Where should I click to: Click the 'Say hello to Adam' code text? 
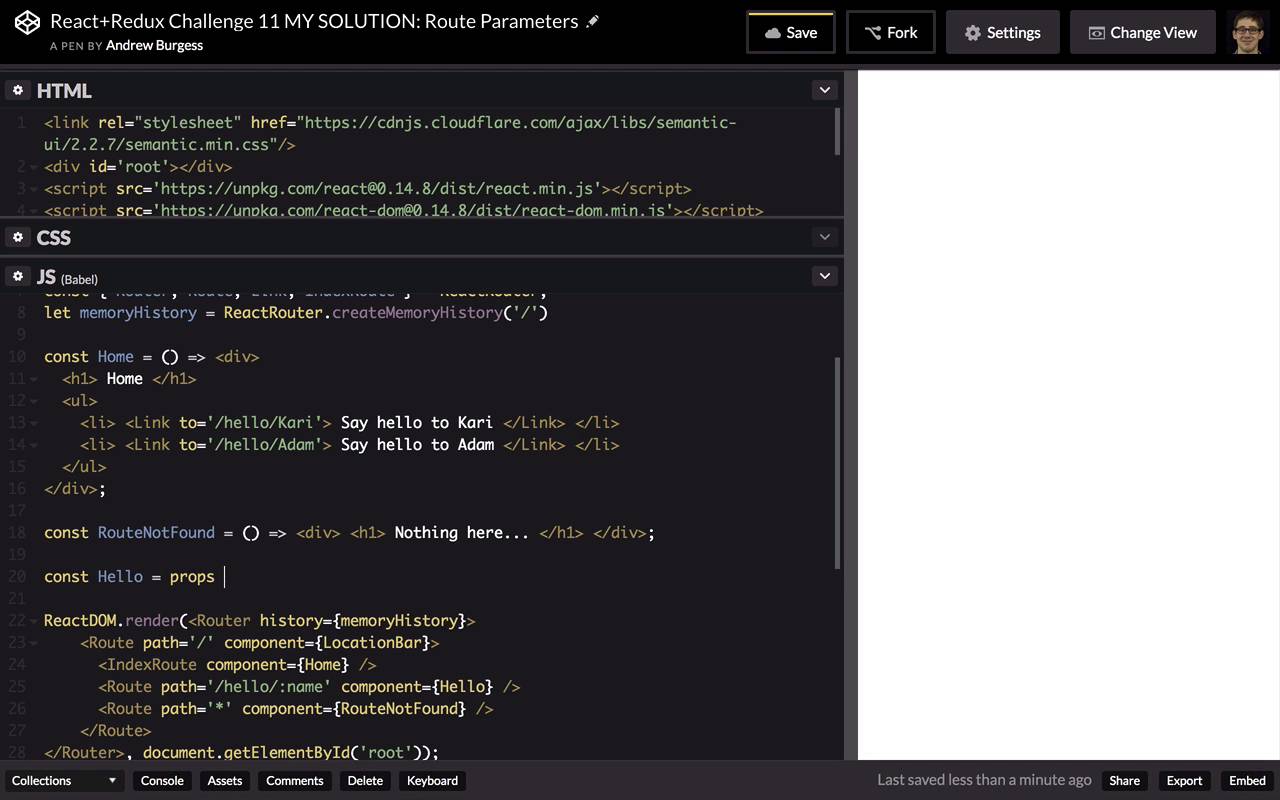[x=417, y=445]
